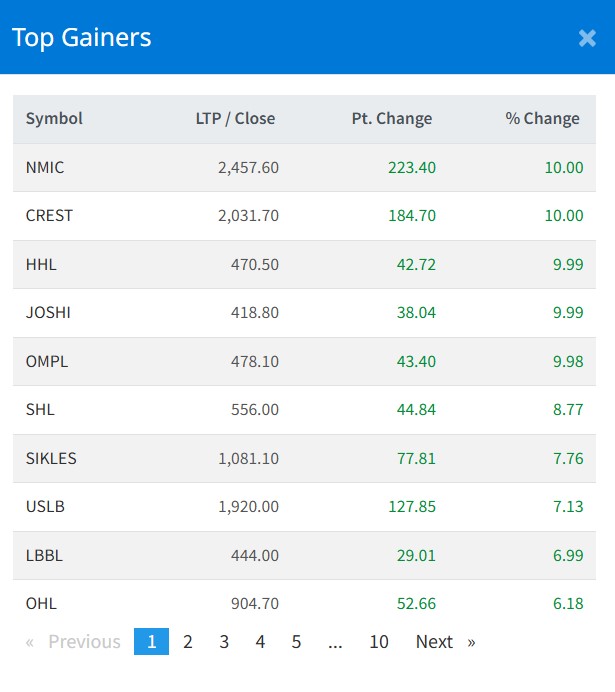Screen dimensions: 615x692
Task: Click the Next page link
Action: tap(445, 642)
